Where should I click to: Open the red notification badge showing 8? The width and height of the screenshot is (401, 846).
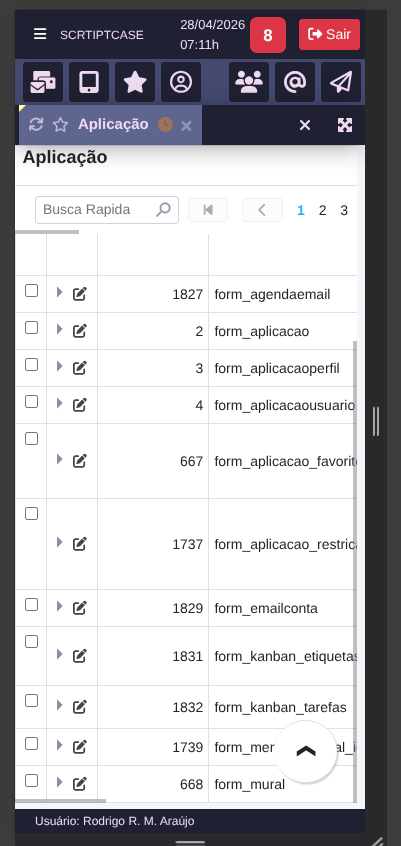coord(268,35)
